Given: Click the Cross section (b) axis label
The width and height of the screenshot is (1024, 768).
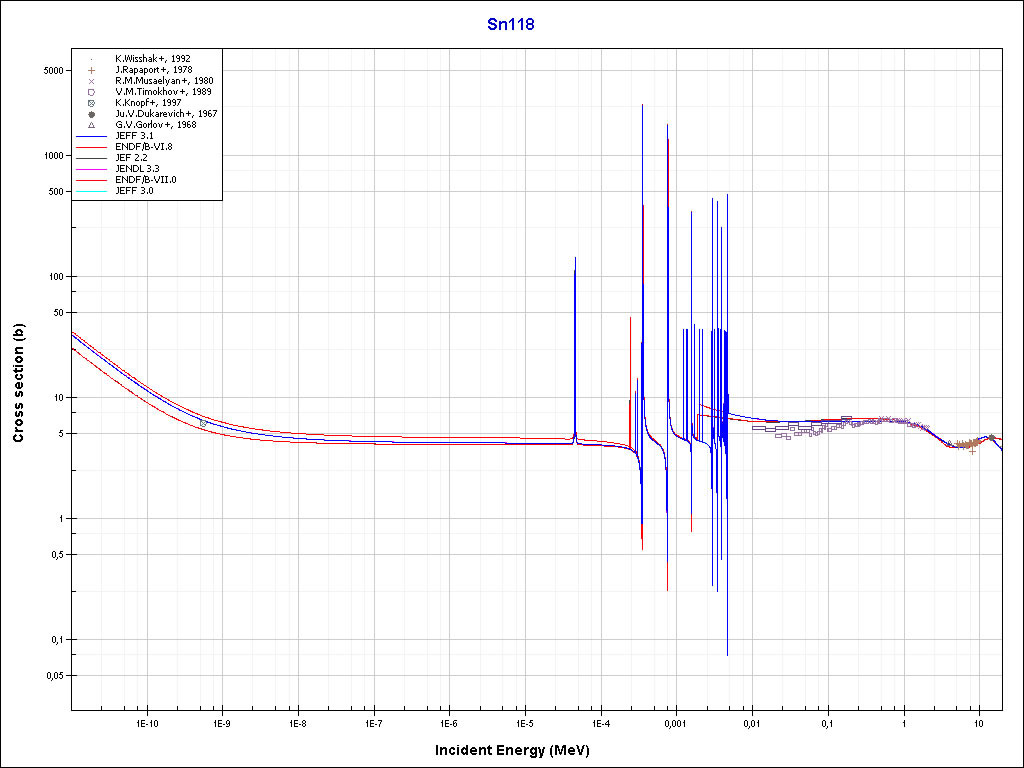Looking at the screenshot, I should [x=18, y=383].
